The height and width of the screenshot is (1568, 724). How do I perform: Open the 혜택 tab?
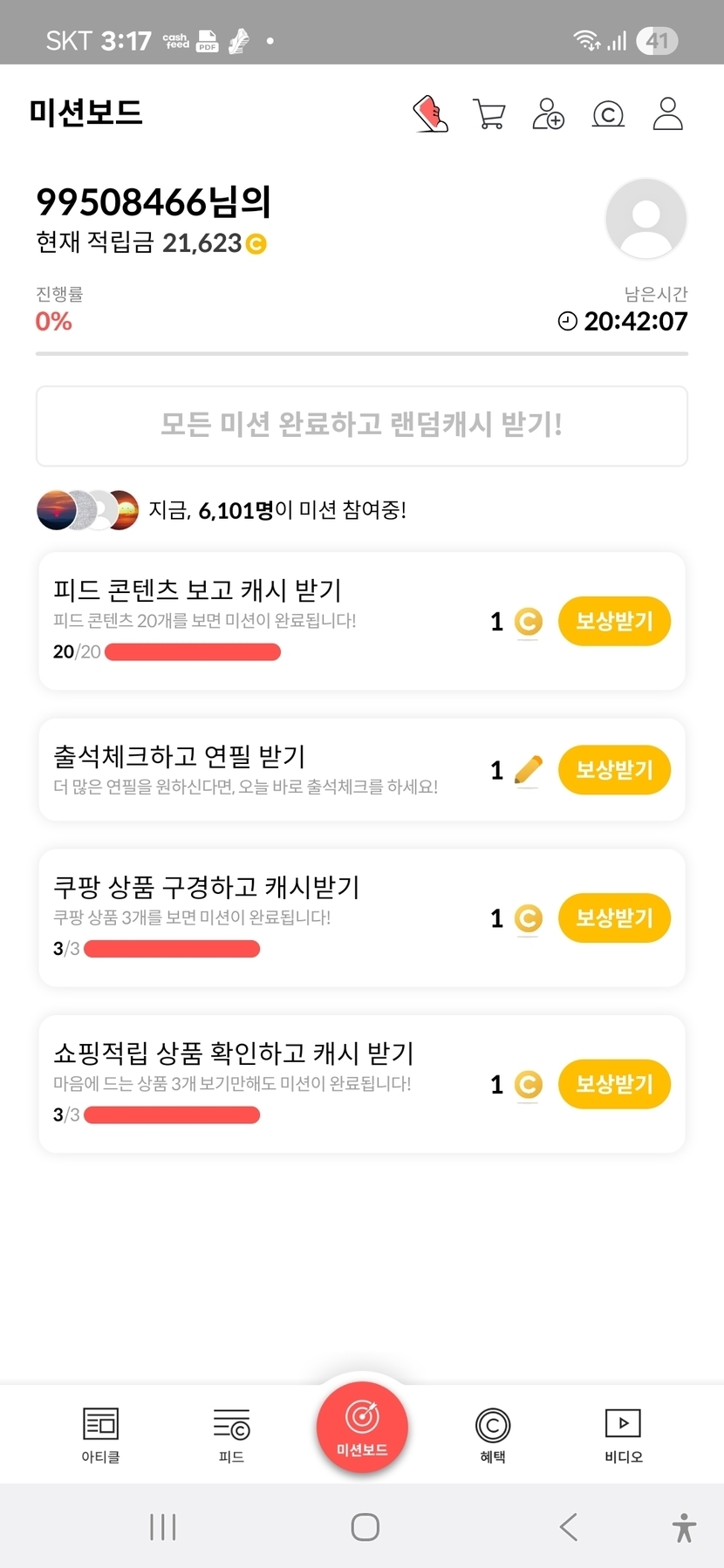point(493,1435)
